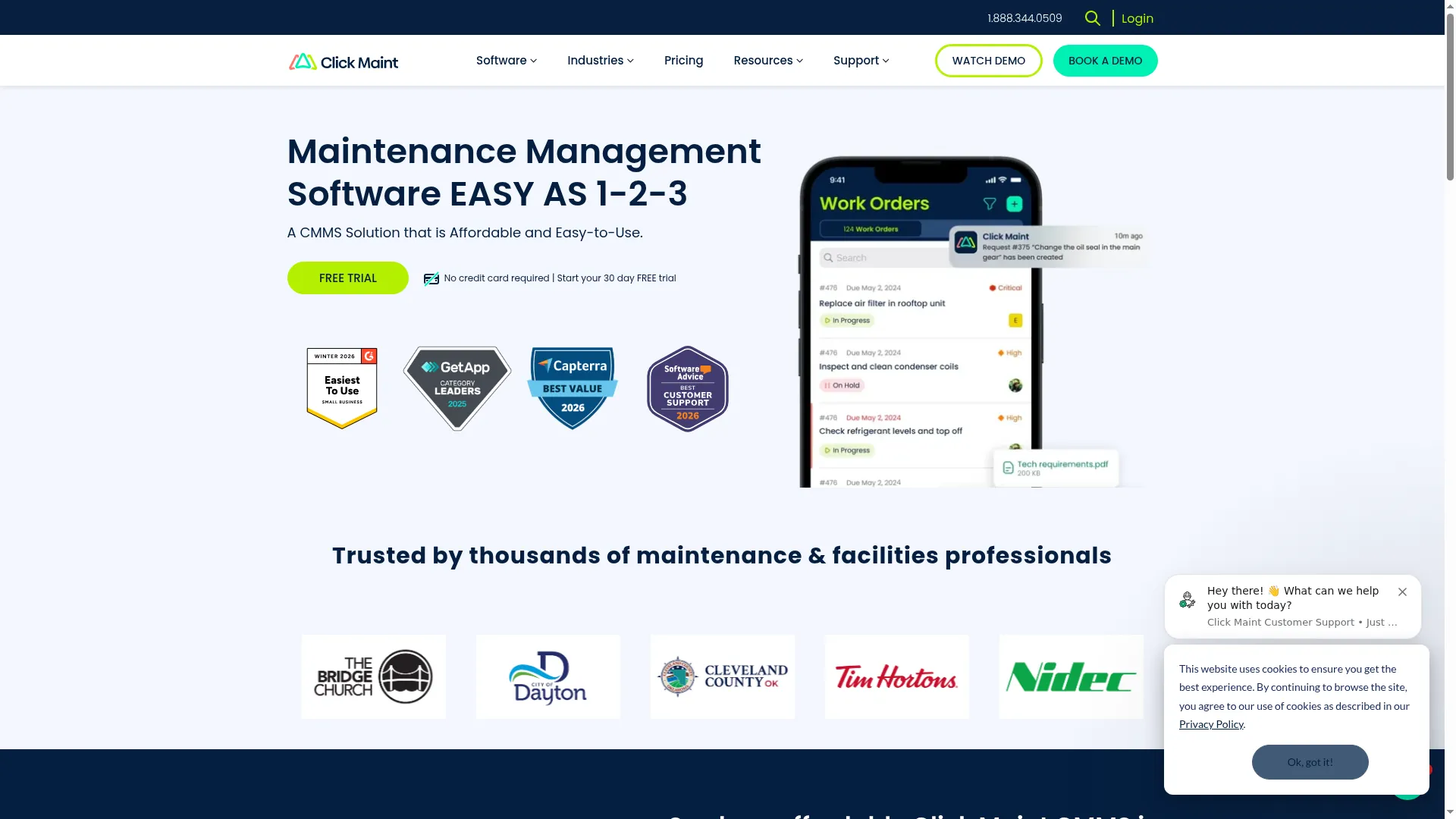Open the Capterra Best Value badge
Viewport: 1456px width, 819px height.
(x=573, y=388)
